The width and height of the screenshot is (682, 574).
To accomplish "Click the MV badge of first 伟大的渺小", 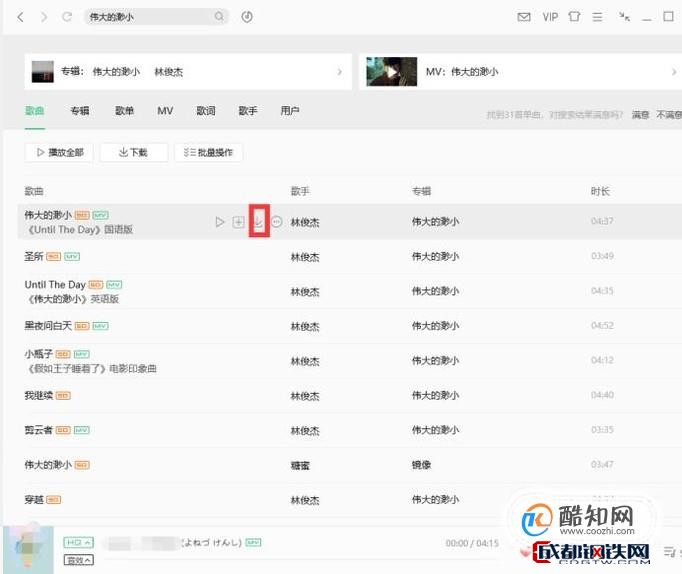I will point(100,215).
